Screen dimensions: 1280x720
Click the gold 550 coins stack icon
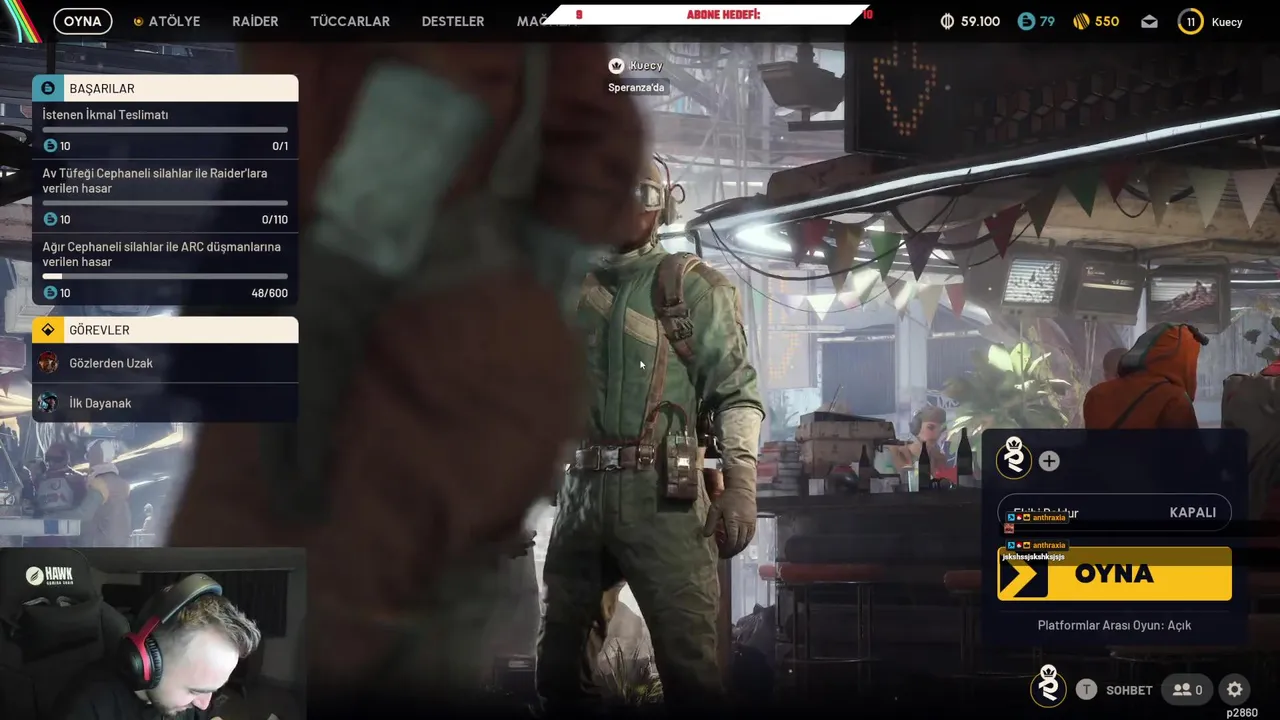coord(1080,21)
